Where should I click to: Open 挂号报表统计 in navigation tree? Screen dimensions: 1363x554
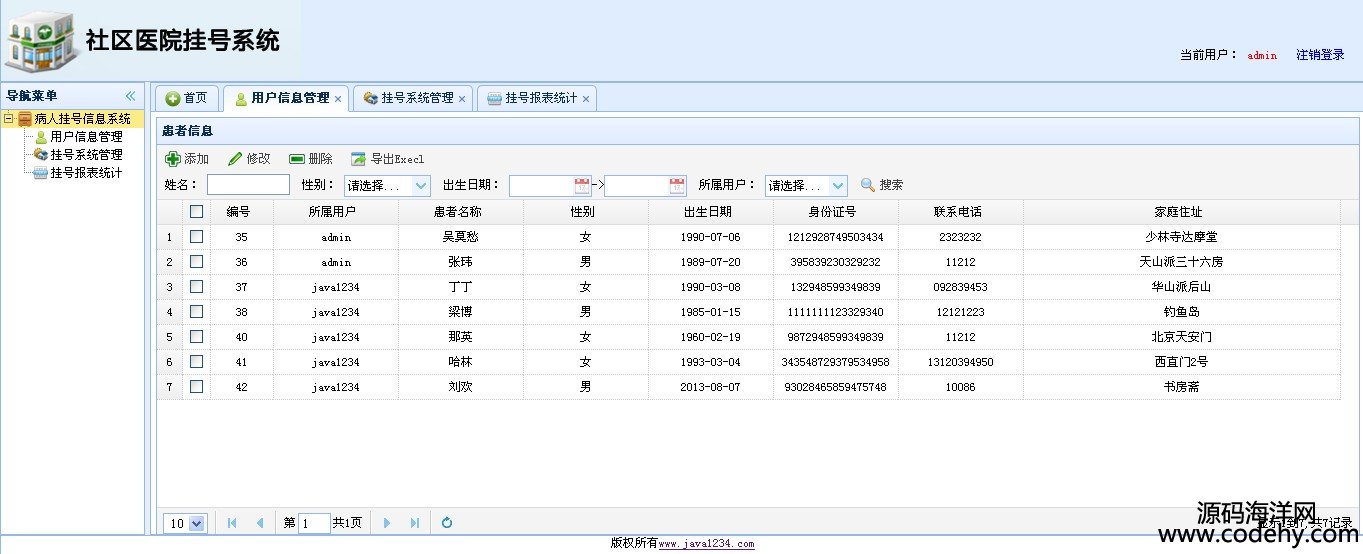(86, 173)
